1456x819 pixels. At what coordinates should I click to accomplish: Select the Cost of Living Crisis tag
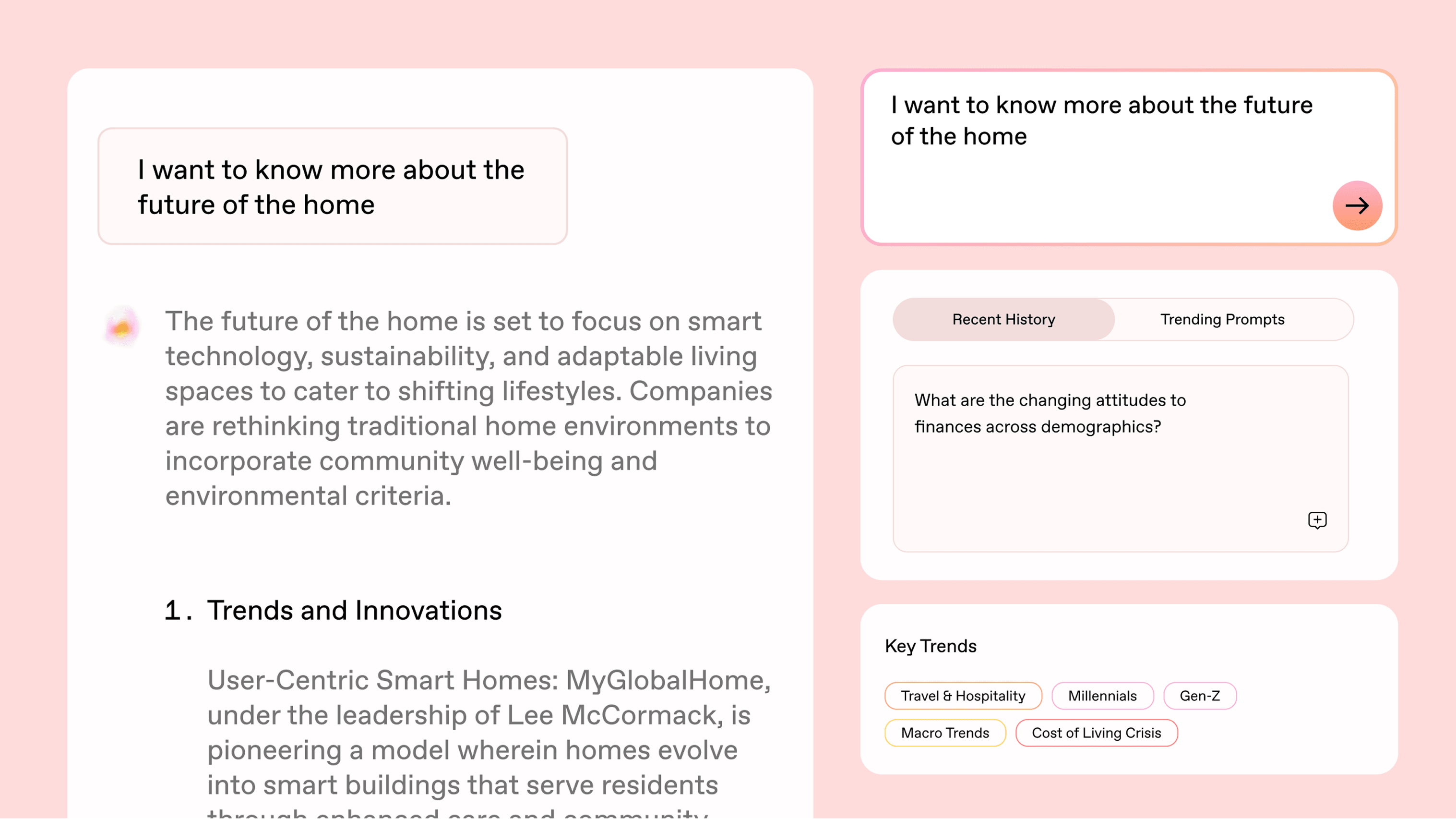click(x=1096, y=733)
